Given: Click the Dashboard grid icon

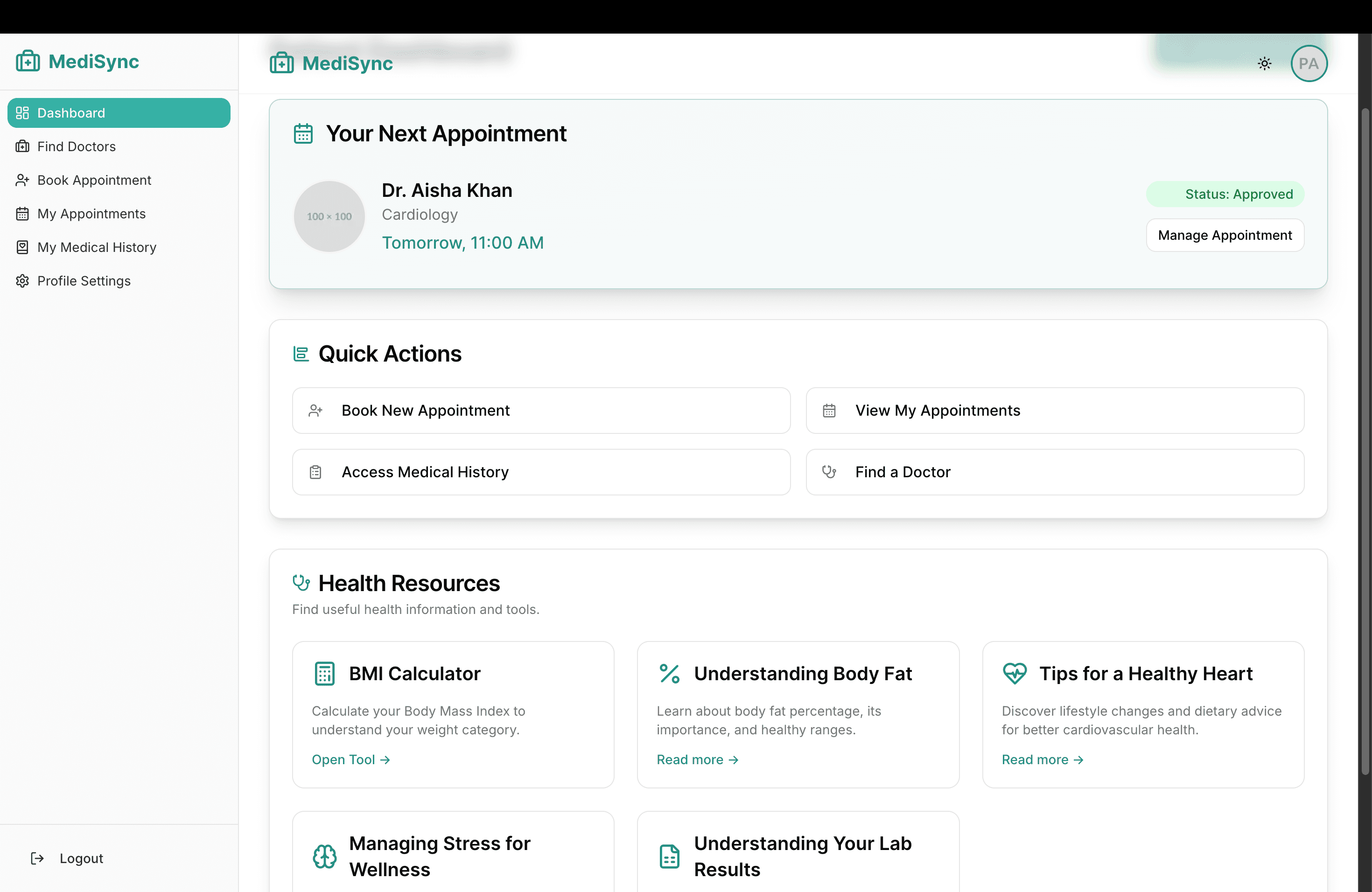Looking at the screenshot, I should 22,113.
